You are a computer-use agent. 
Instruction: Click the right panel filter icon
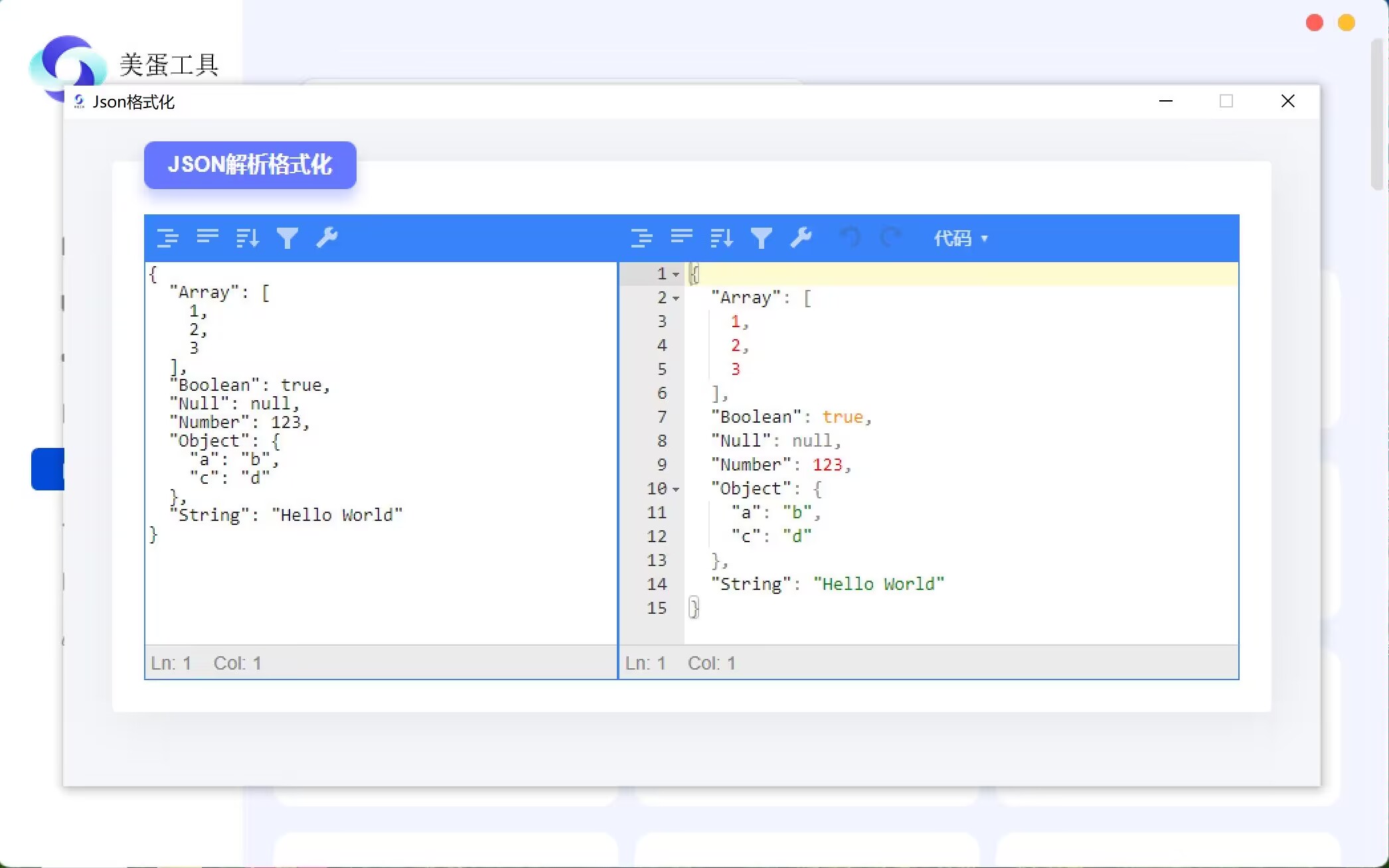click(x=761, y=237)
